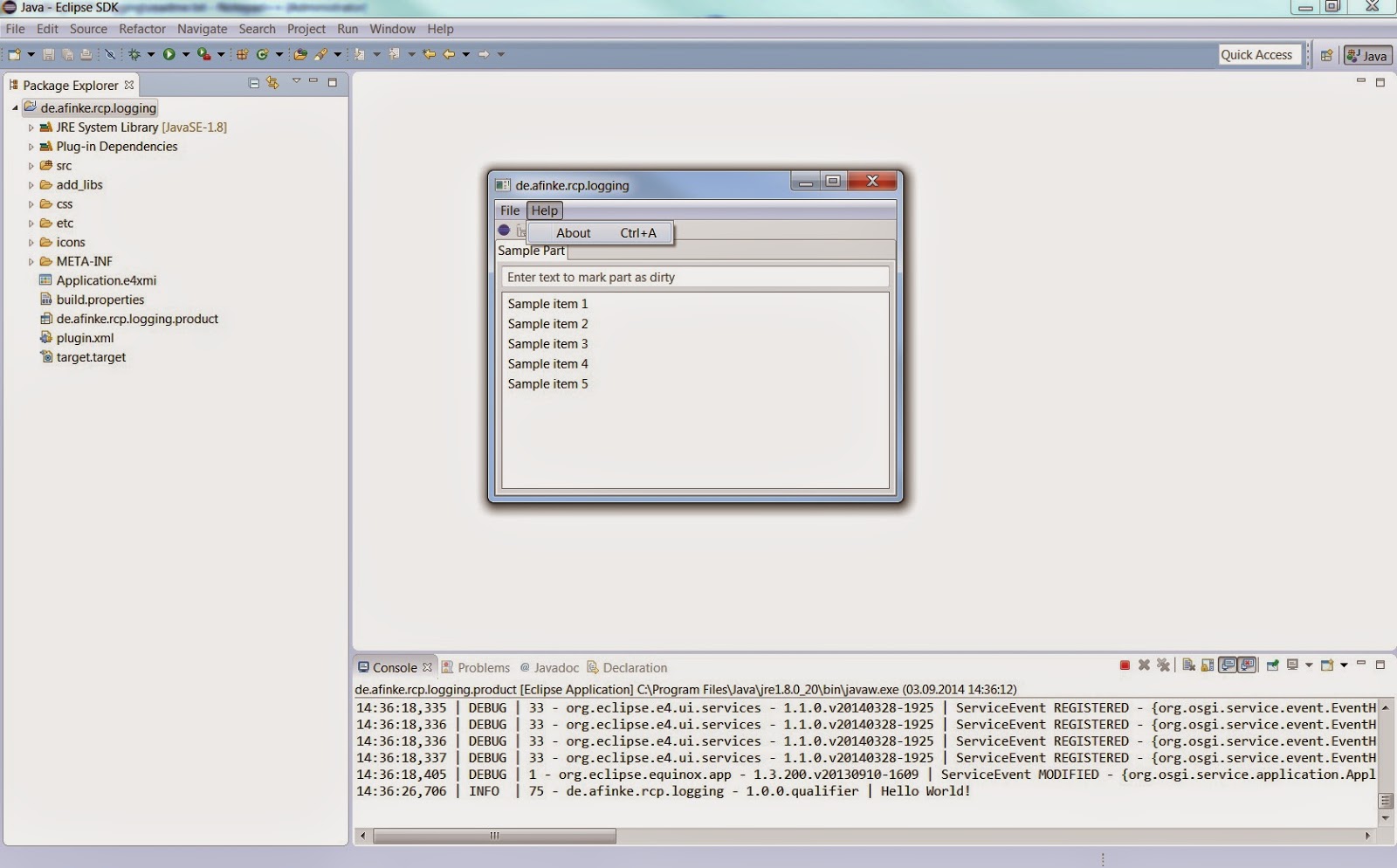Select plugin.xml file
Viewport: 1397px width, 868px height.
pyautogui.click(x=77, y=338)
